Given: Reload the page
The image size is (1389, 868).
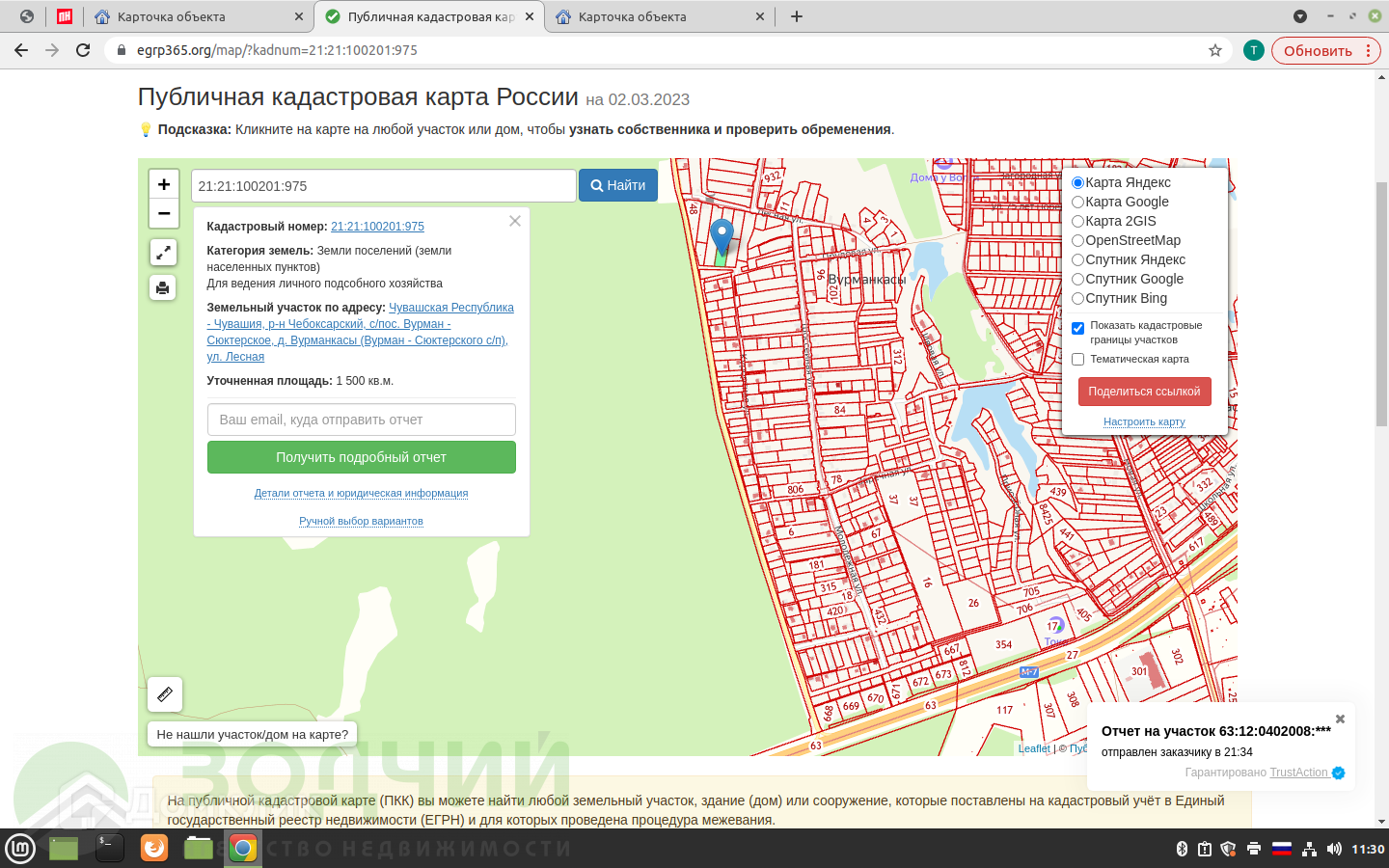Looking at the screenshot, I should tap(83, 50).
